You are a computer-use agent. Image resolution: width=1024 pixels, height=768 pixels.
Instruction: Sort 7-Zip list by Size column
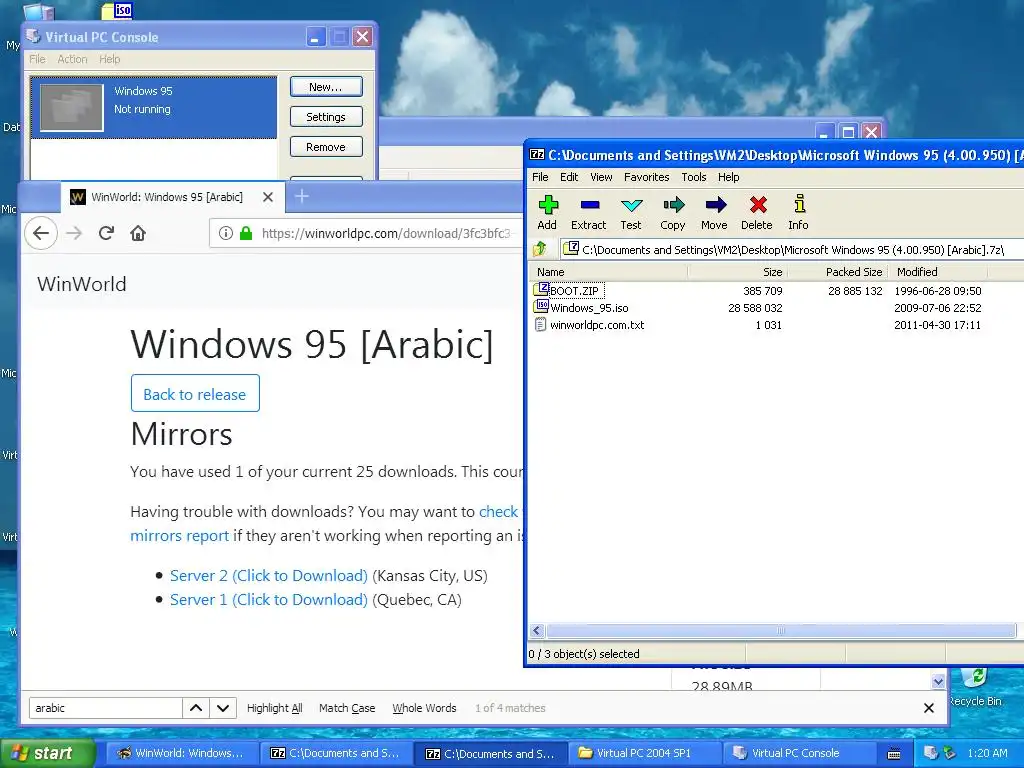click(737, 272)
